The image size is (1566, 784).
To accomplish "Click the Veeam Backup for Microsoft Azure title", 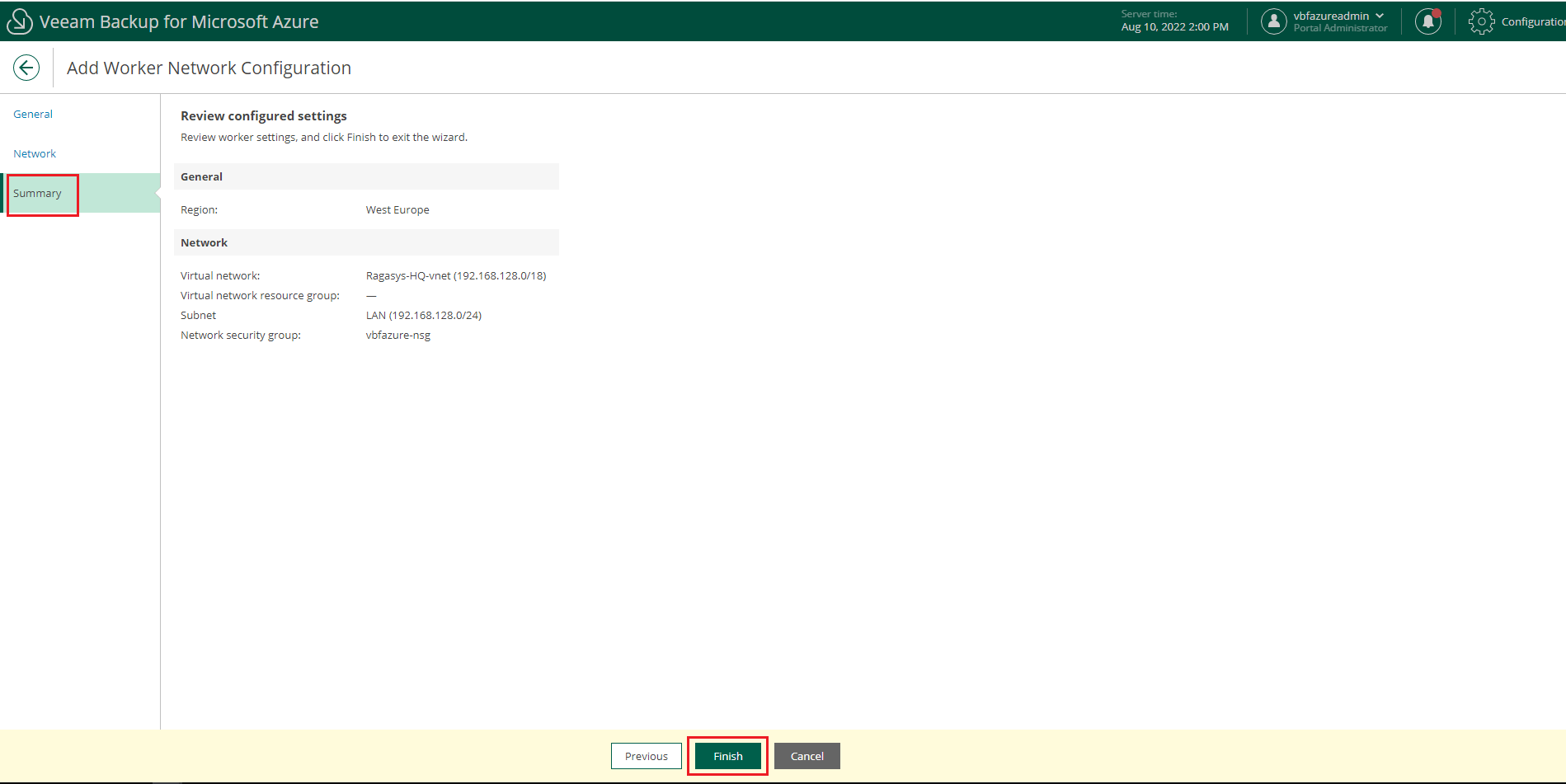I will coord(179,21).
